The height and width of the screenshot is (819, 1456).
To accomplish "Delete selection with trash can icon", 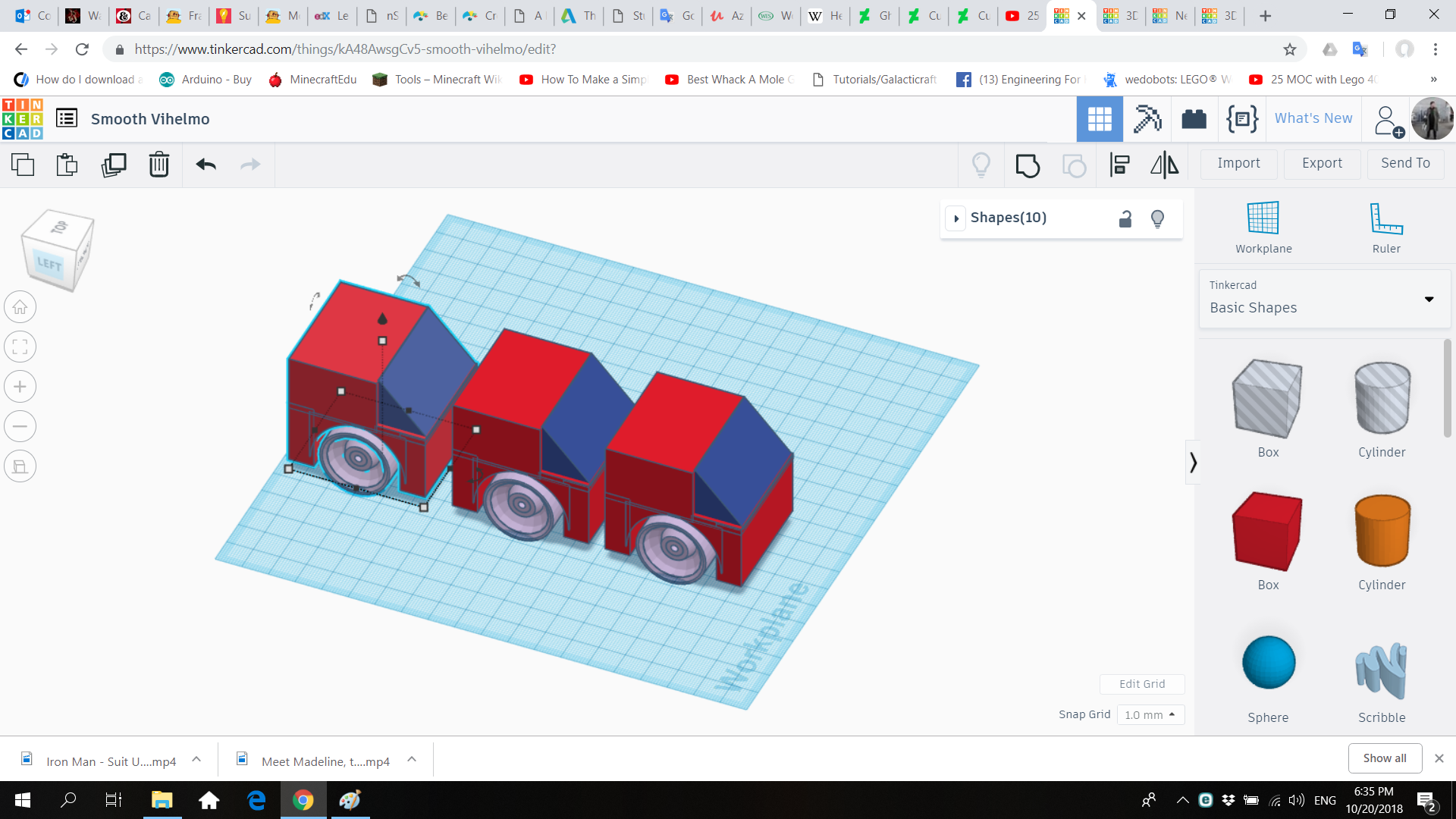I will (x=158, y=165).
